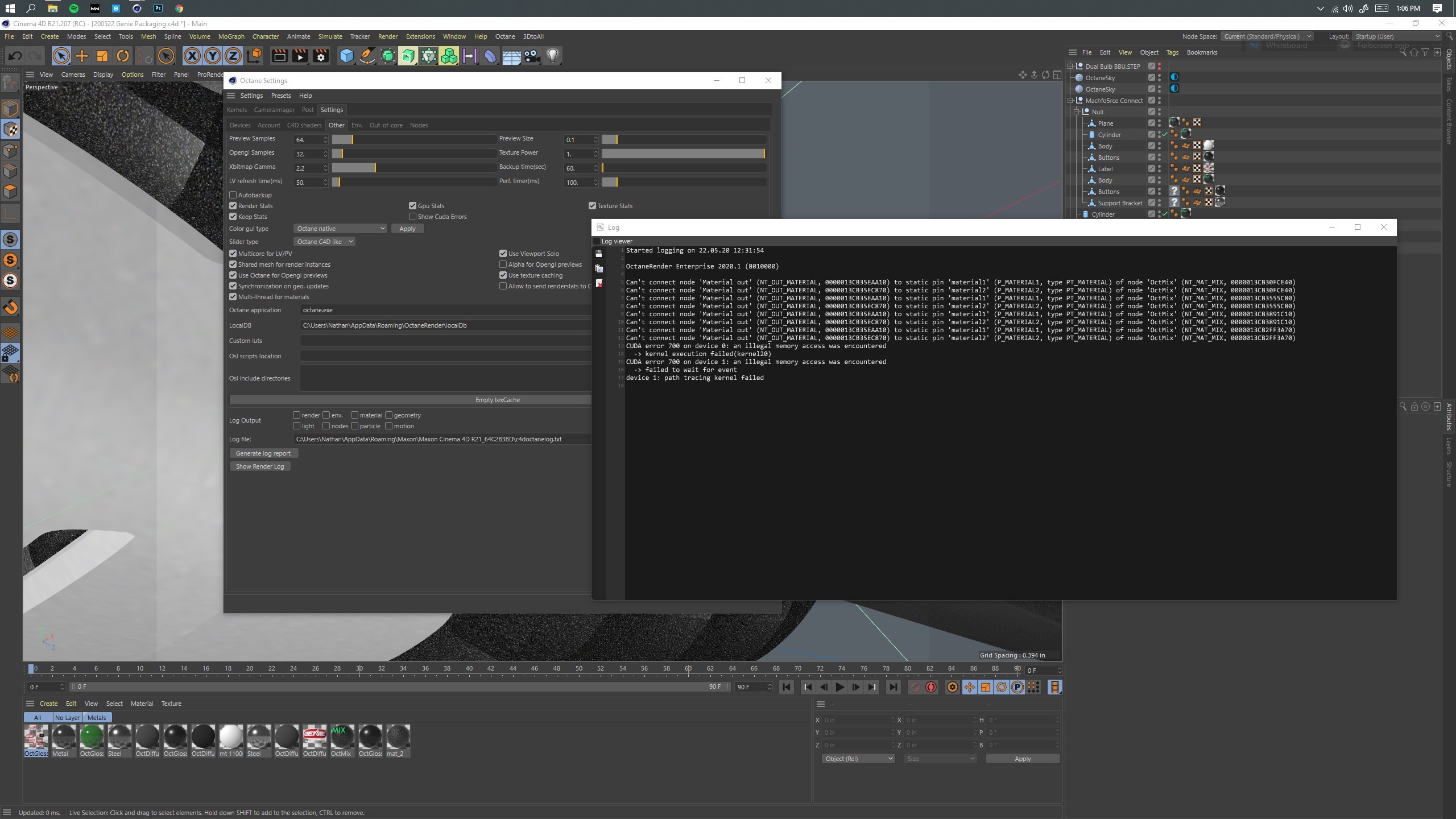Select the Rotate tool
1456x819 pixels.
click(x=123, y=56)
